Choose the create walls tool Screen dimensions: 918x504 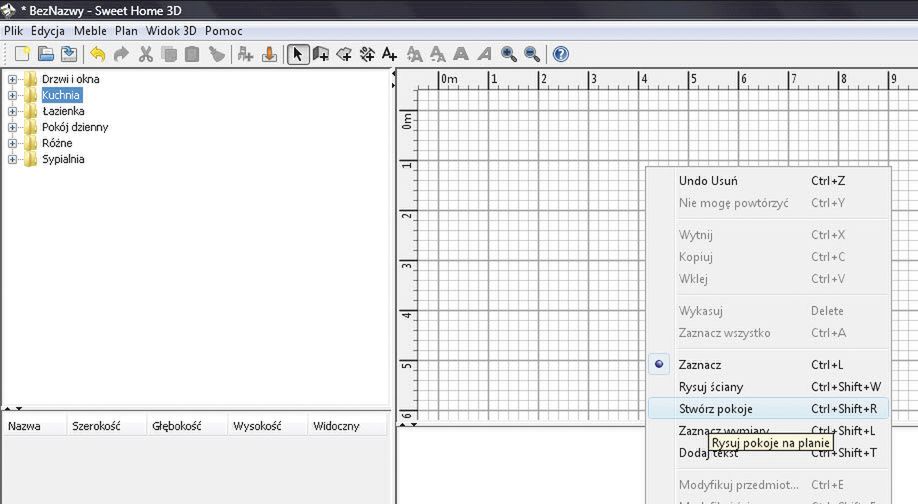point(321,54)
